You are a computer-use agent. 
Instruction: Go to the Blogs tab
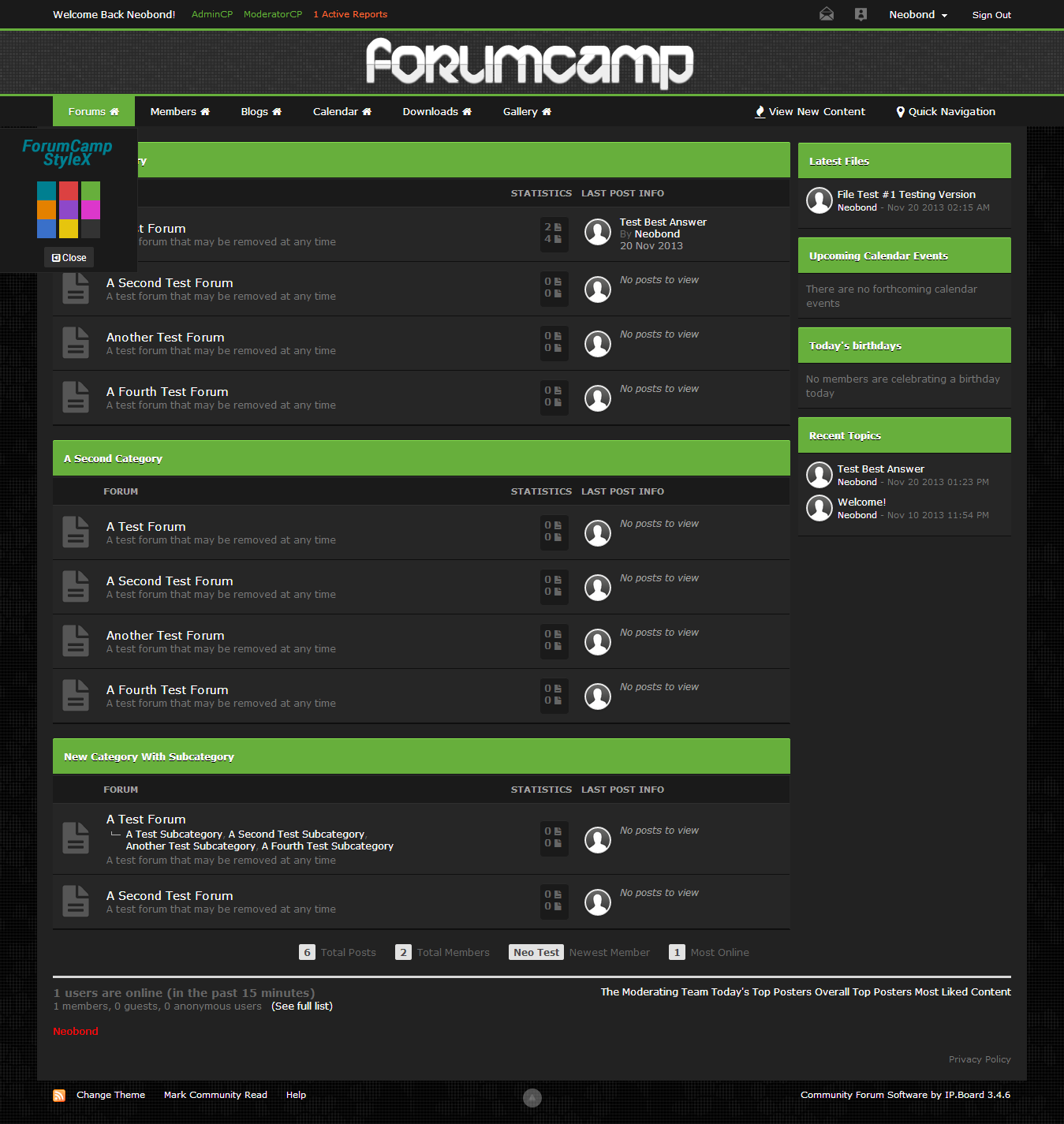point(261,111)
